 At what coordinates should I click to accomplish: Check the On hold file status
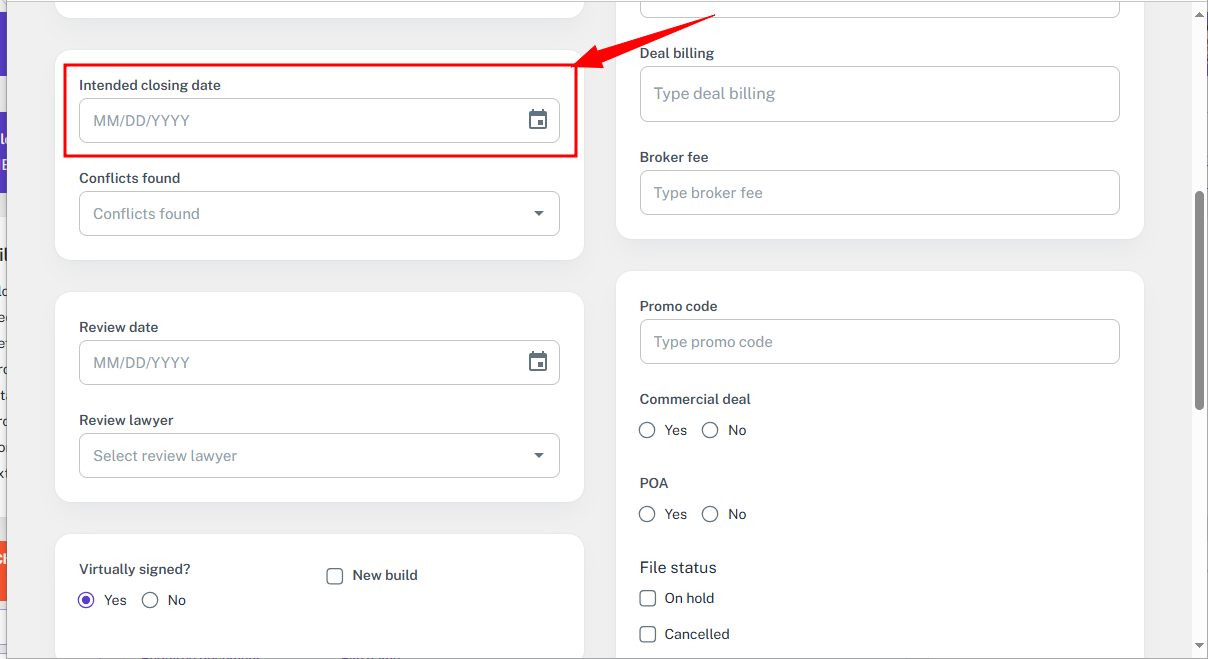[x=648, y=598]
